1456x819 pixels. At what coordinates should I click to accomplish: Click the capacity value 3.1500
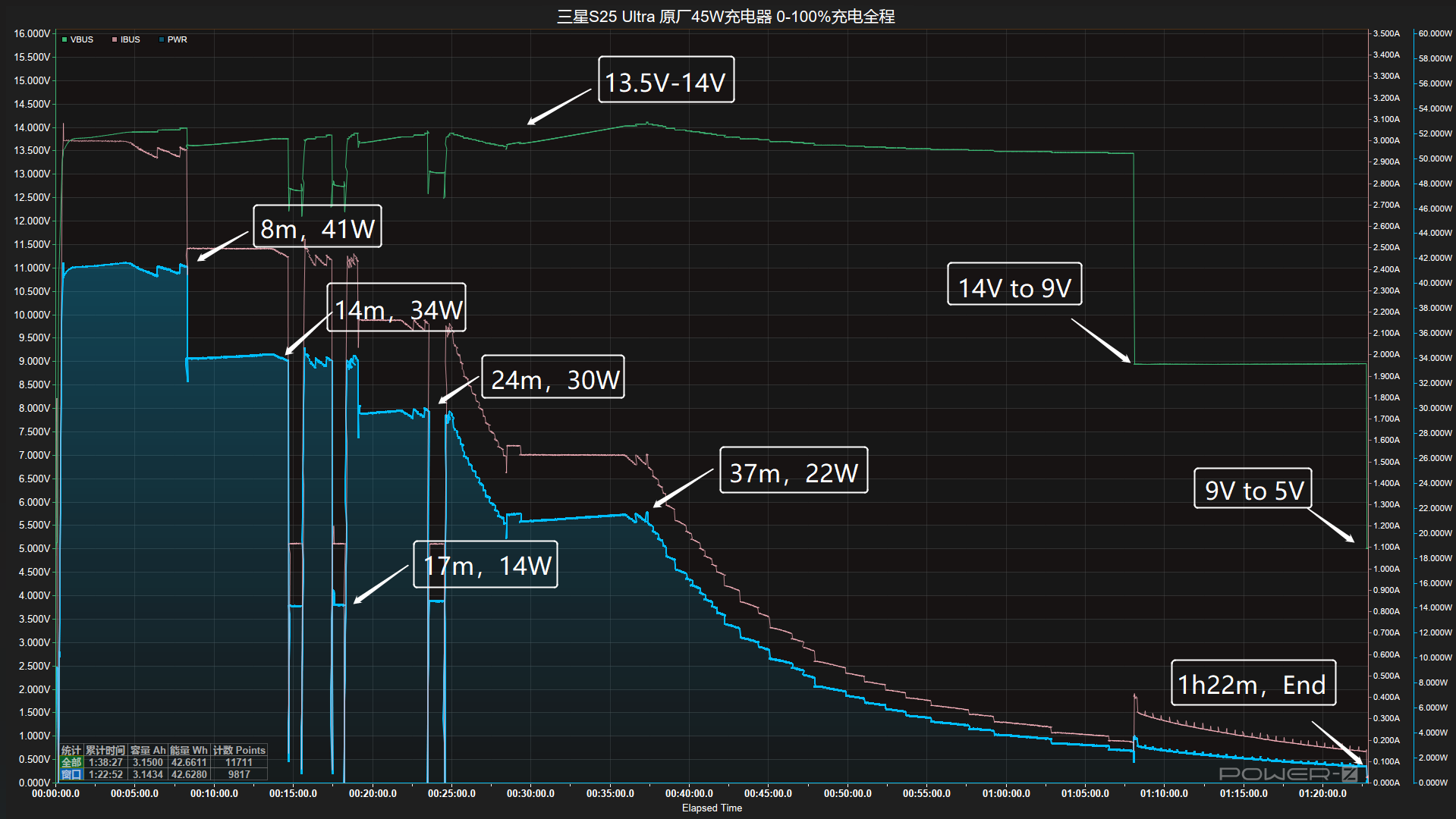click(x=148, y=762)
